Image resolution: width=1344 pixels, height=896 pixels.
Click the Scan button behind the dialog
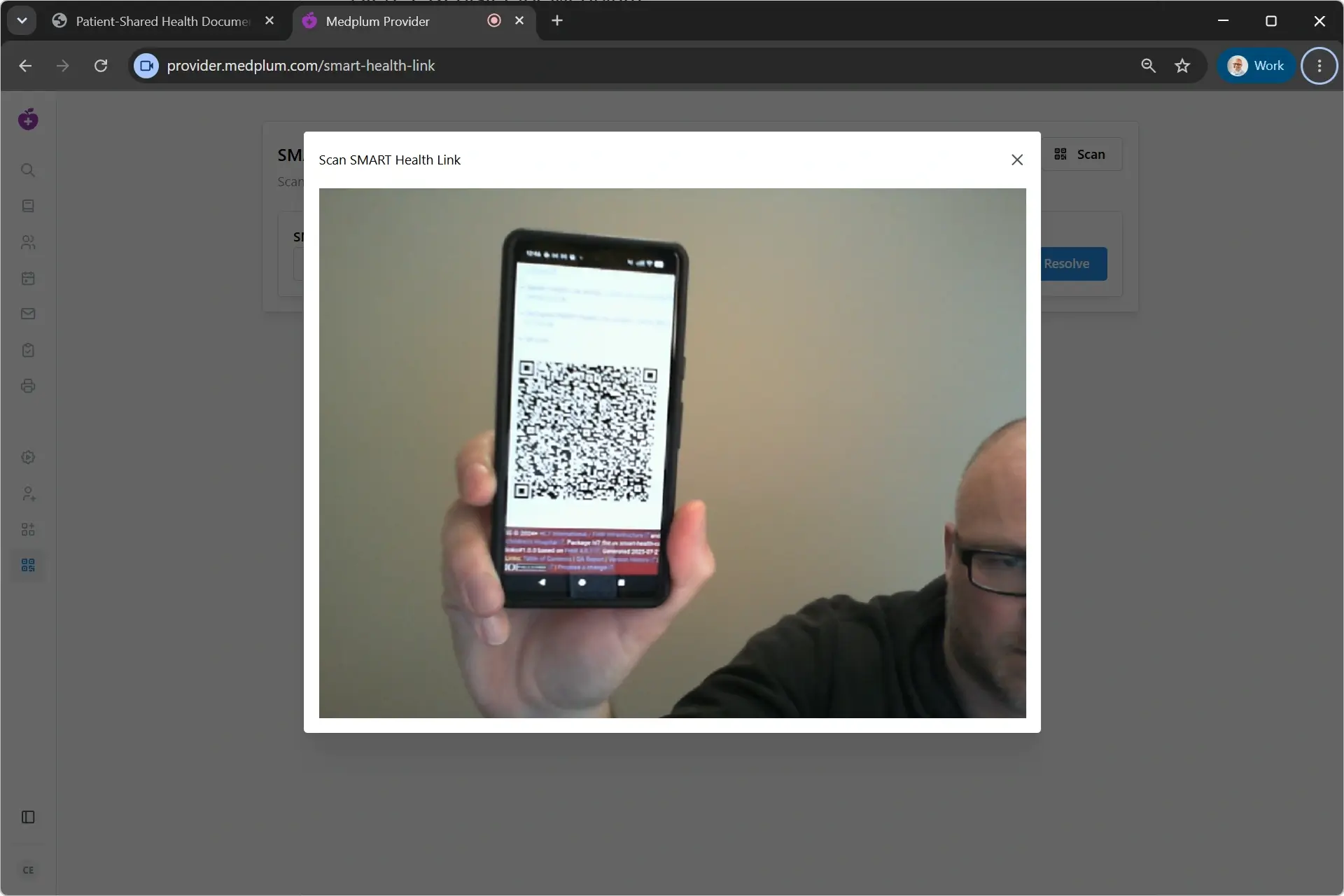(1081, 154)
